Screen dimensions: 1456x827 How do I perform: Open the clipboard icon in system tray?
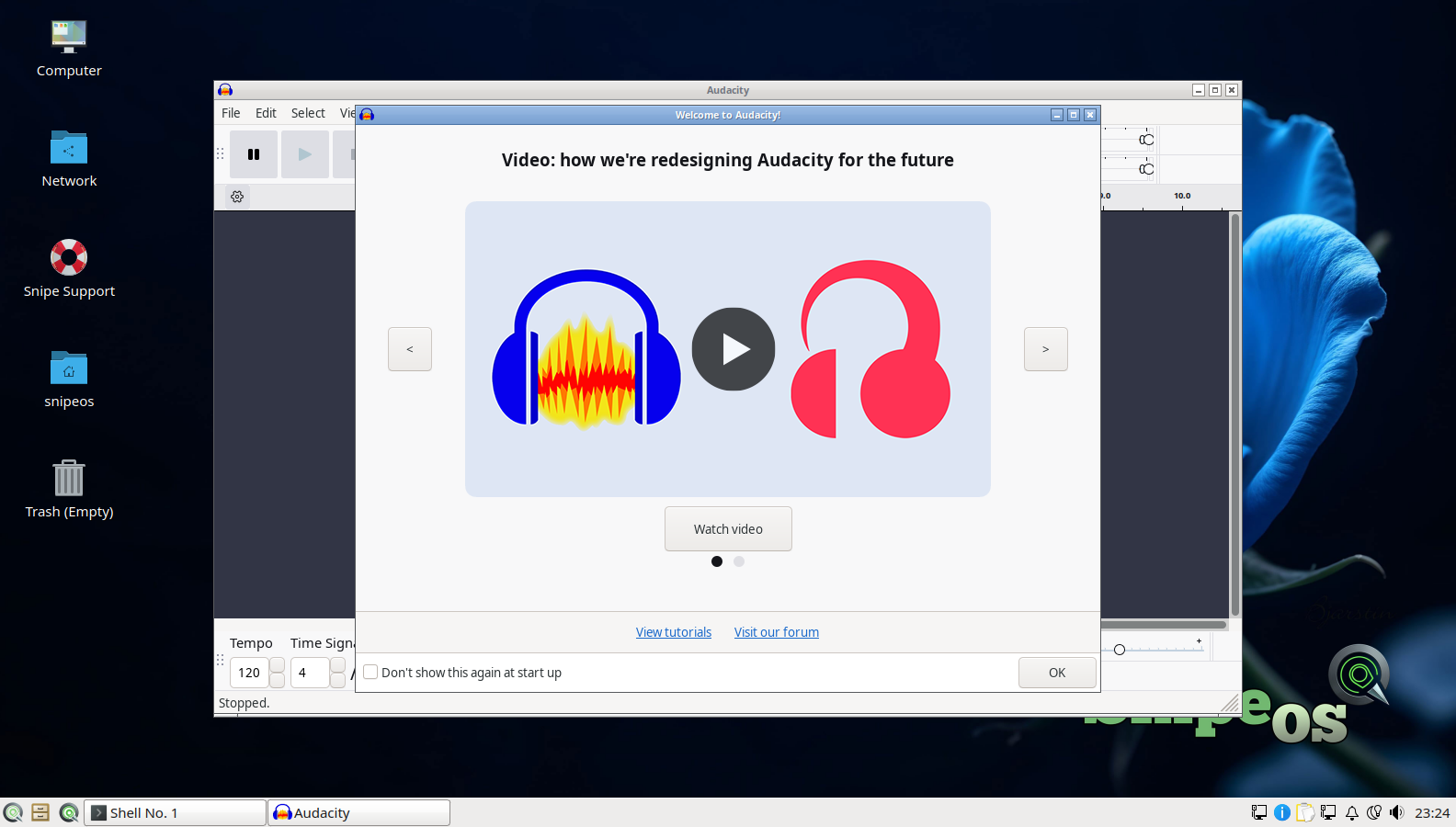click(1305, 812)
